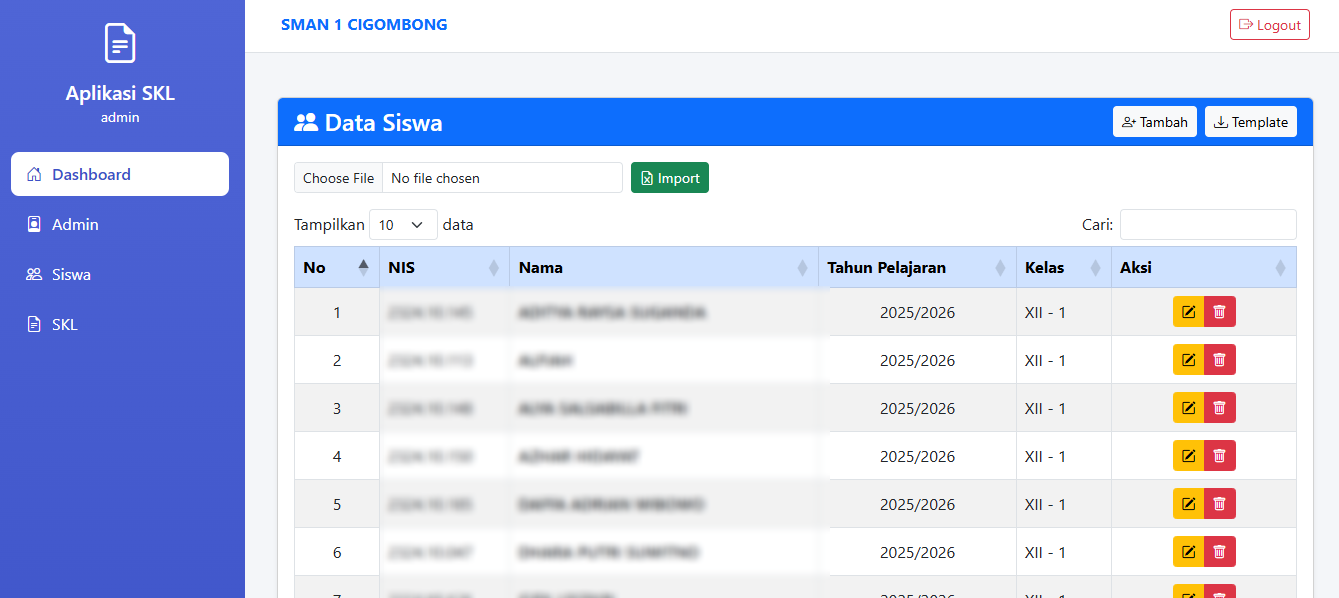Viewport: 1339px width, 598px height.
Task: Click the SMAN 1 CIGOMBONG header link
Action: pyautogui.click(x=364, y=25)
